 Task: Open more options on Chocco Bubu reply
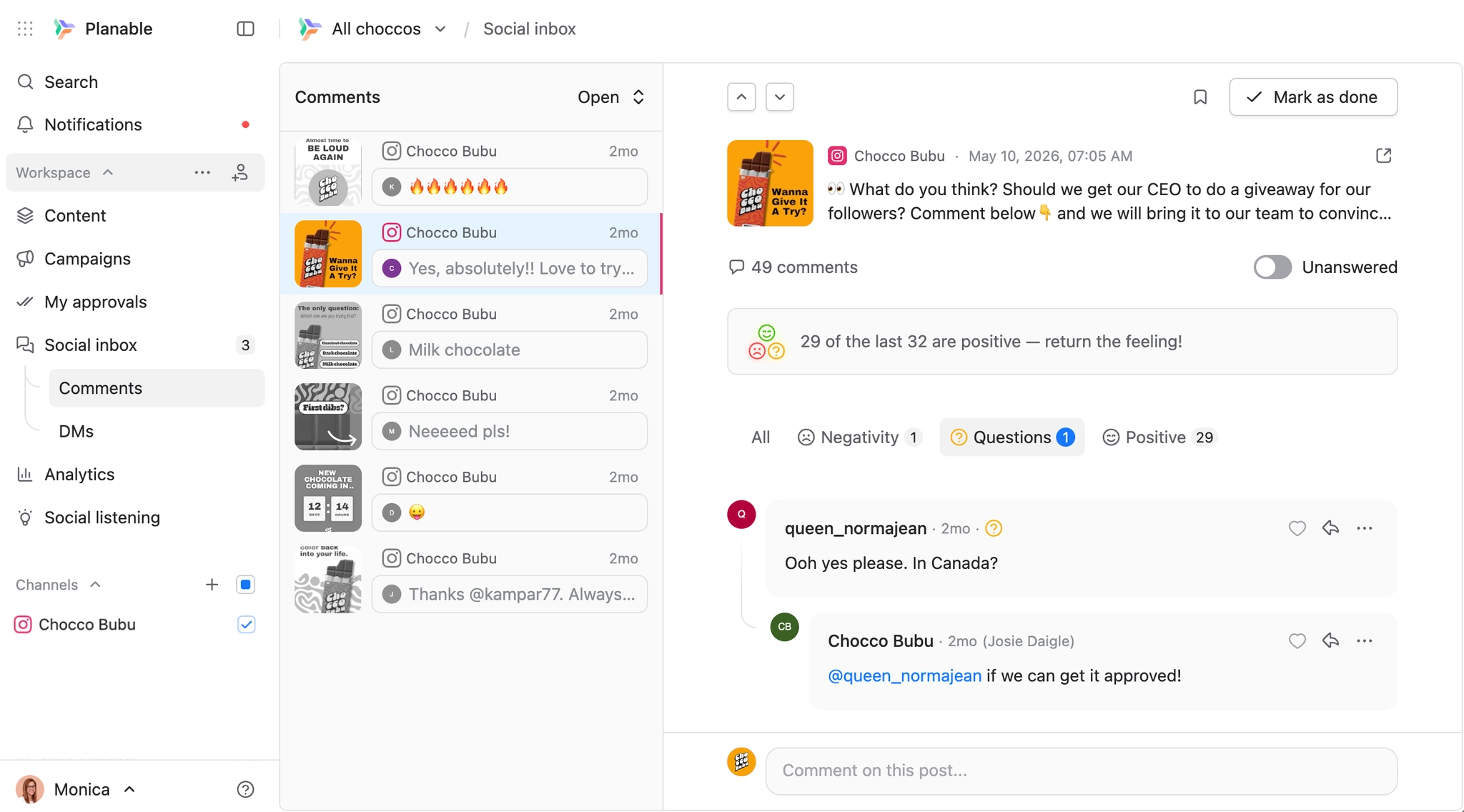[1365, 641]
